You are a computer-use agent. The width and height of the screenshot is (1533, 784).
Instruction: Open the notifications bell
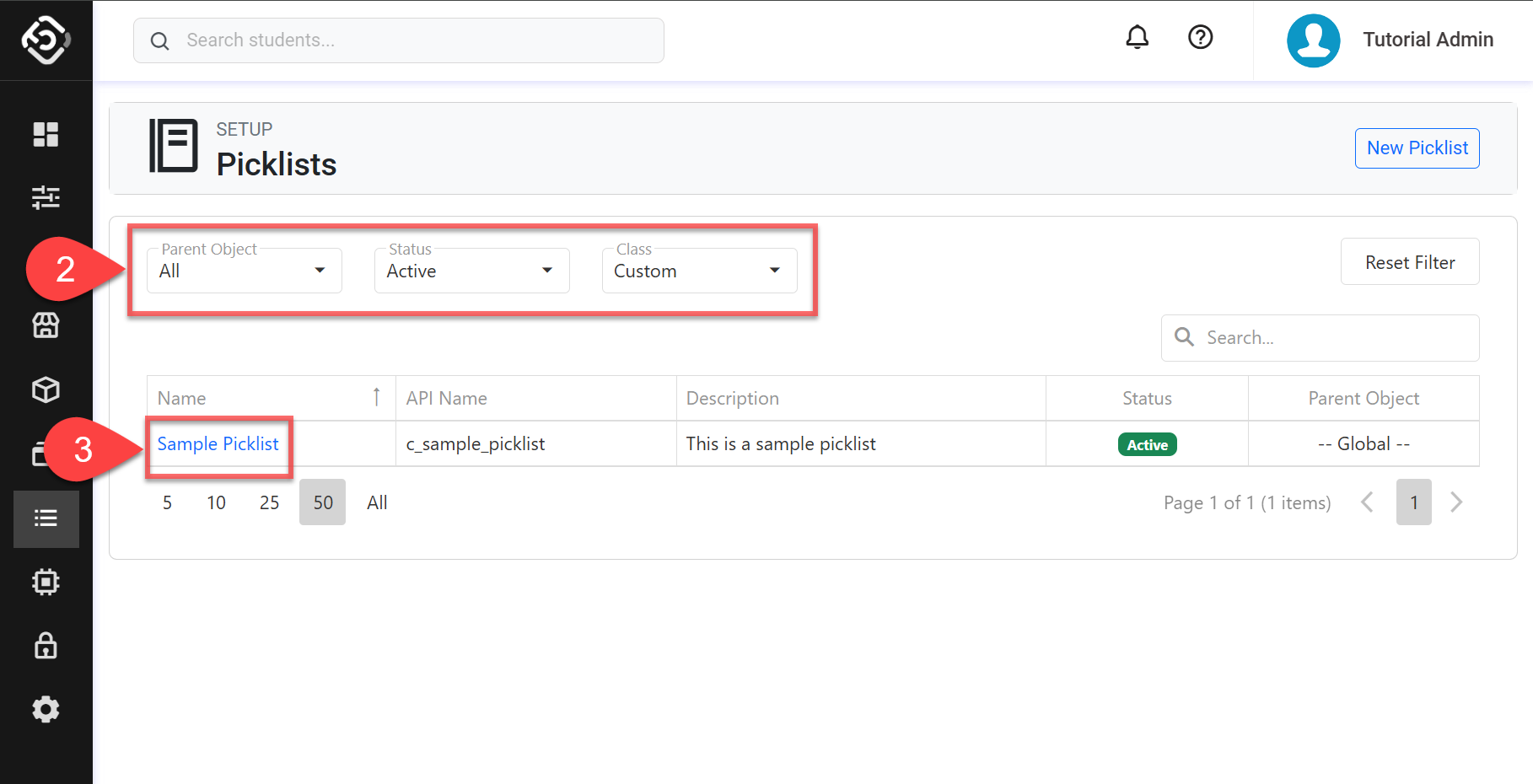click(1137, 38)
